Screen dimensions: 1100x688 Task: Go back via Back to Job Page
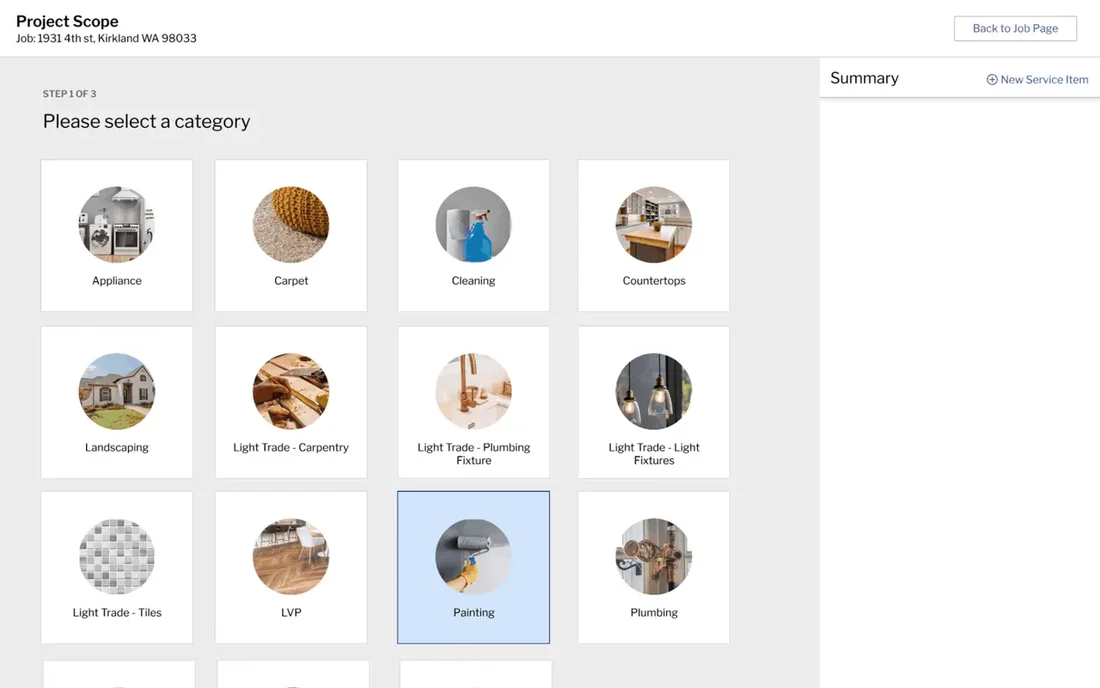[1015, 29]
